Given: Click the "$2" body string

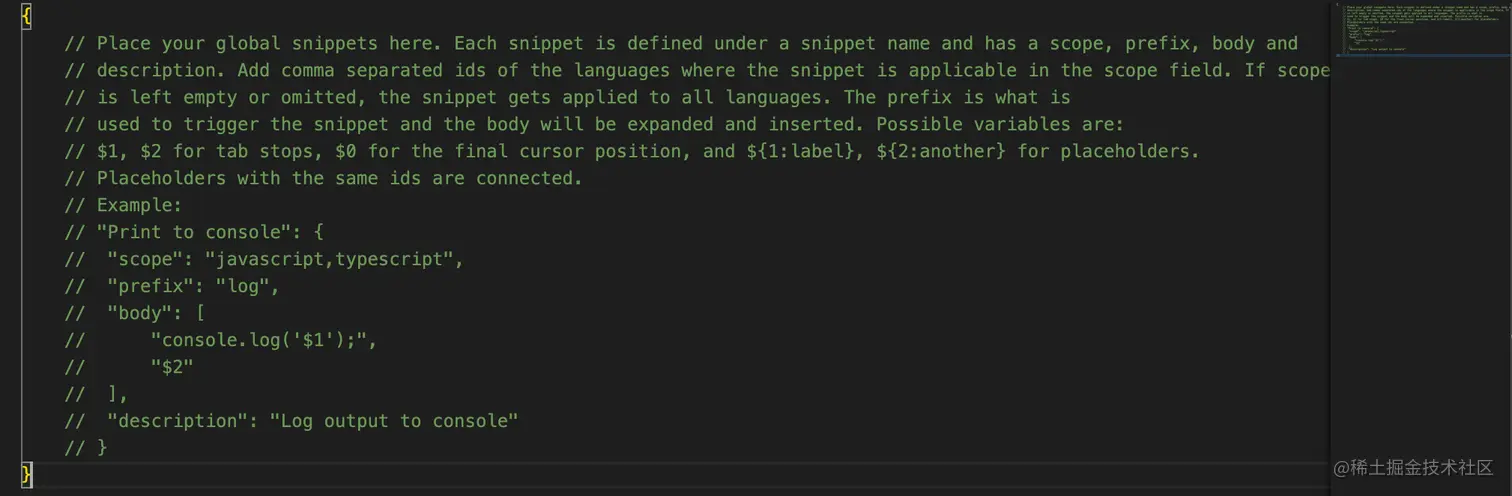Looking at the screenshot, I should (171, 367).
